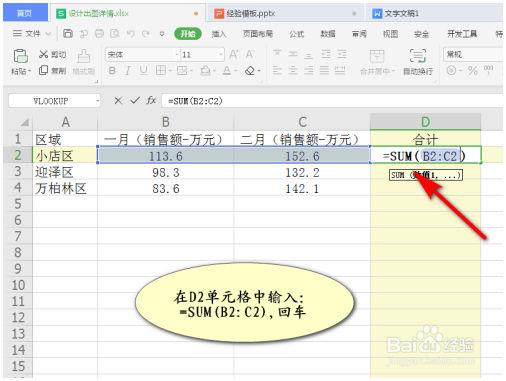Click the Copy (复制) icon
This screenshot has width=506, height=381.
tap(43, 70)
